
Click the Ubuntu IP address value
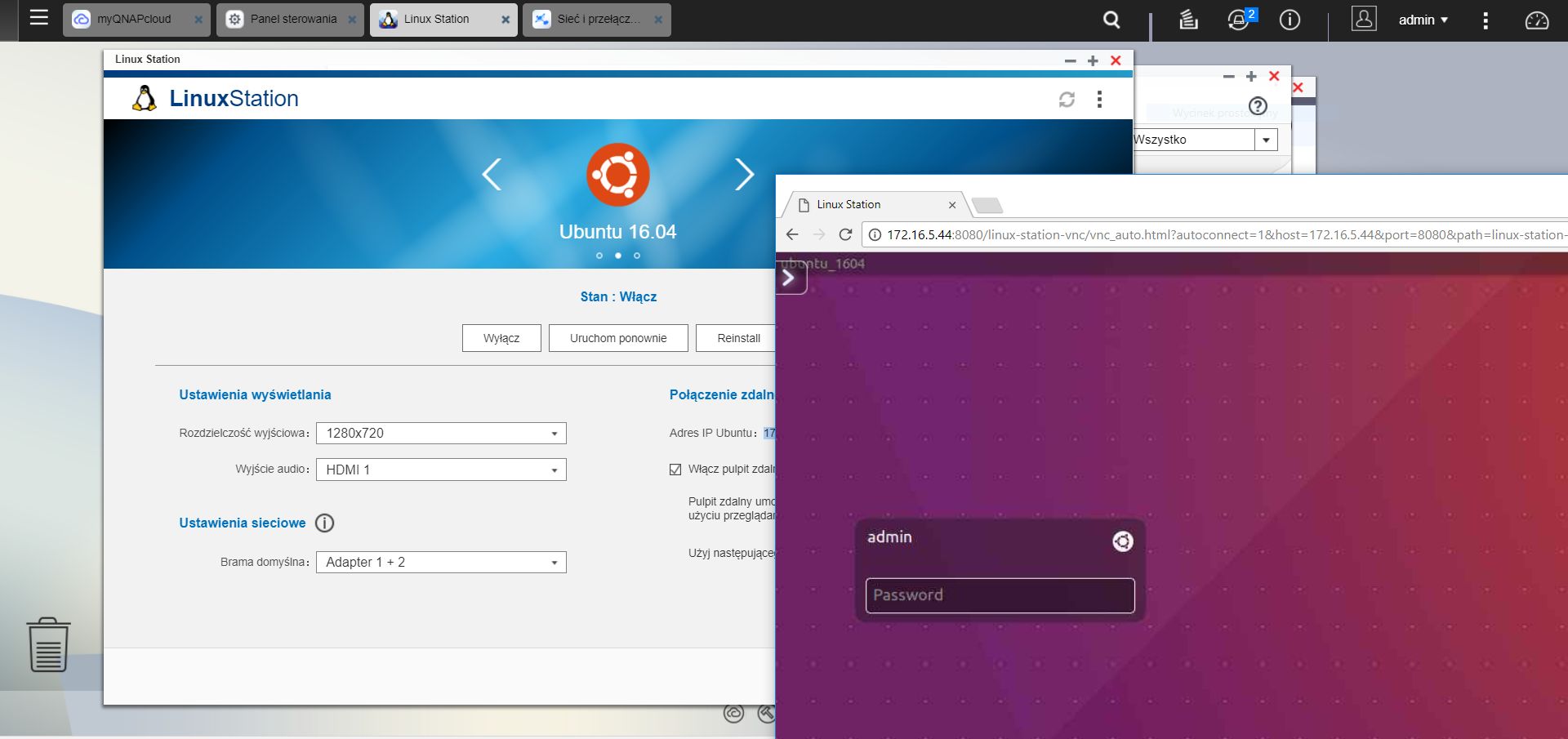(769, 433)
